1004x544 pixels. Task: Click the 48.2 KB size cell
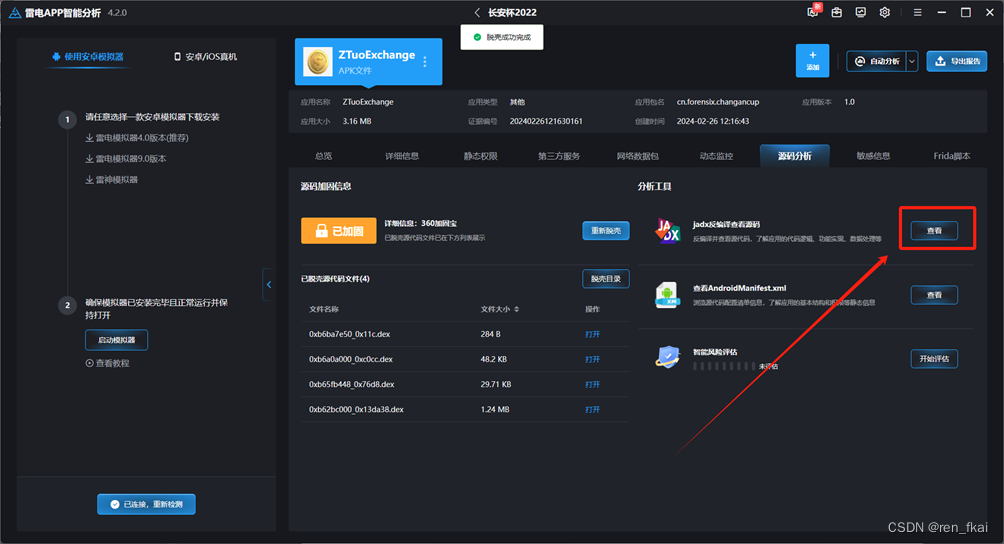click(494, 359)
